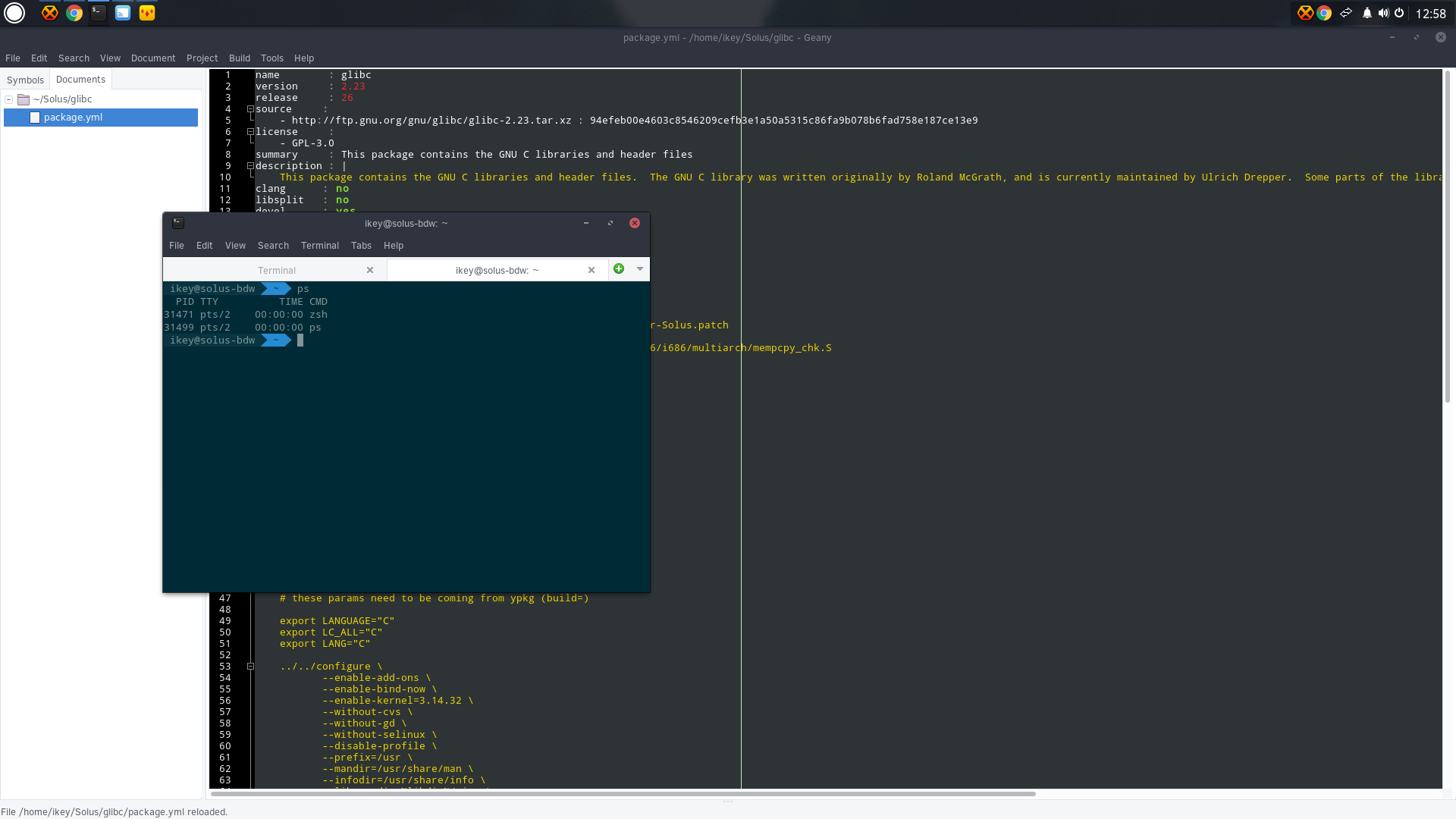Show the calendar from the 12:58 clock

pos(1431,14)
